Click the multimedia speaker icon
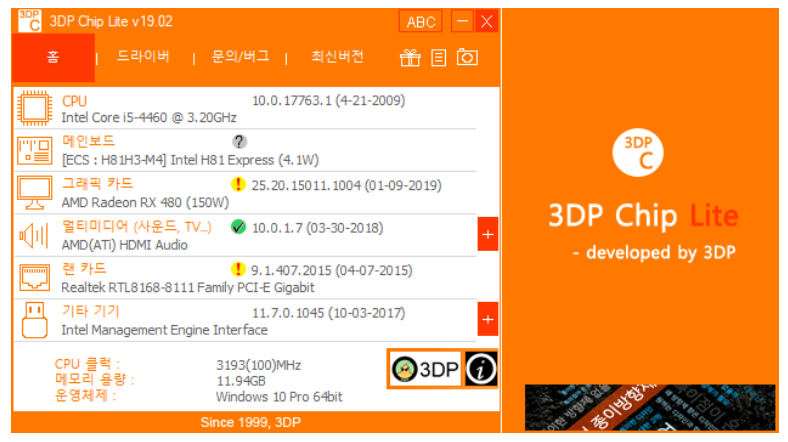 coord(34,235)
